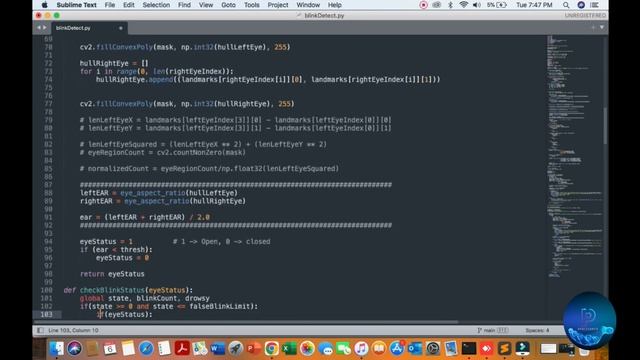Open the Goto menu

pyautogui.click(x=228, y=5)
